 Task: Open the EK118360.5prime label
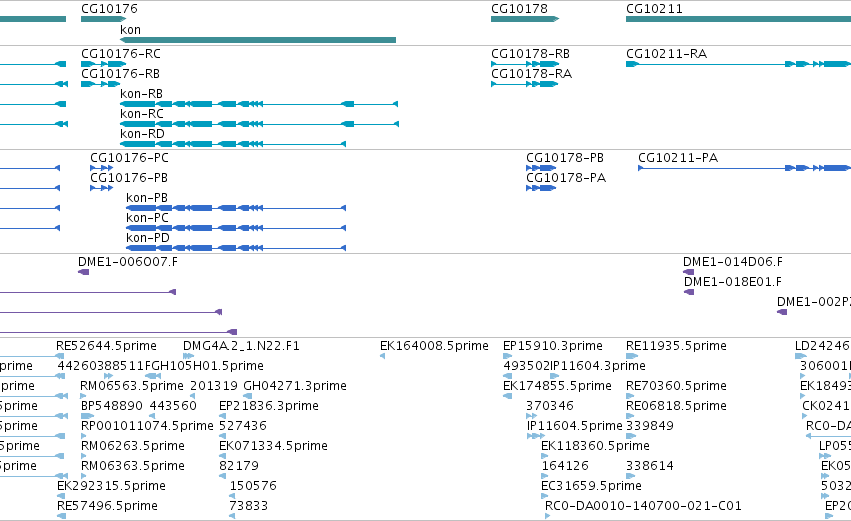point(595,446)
